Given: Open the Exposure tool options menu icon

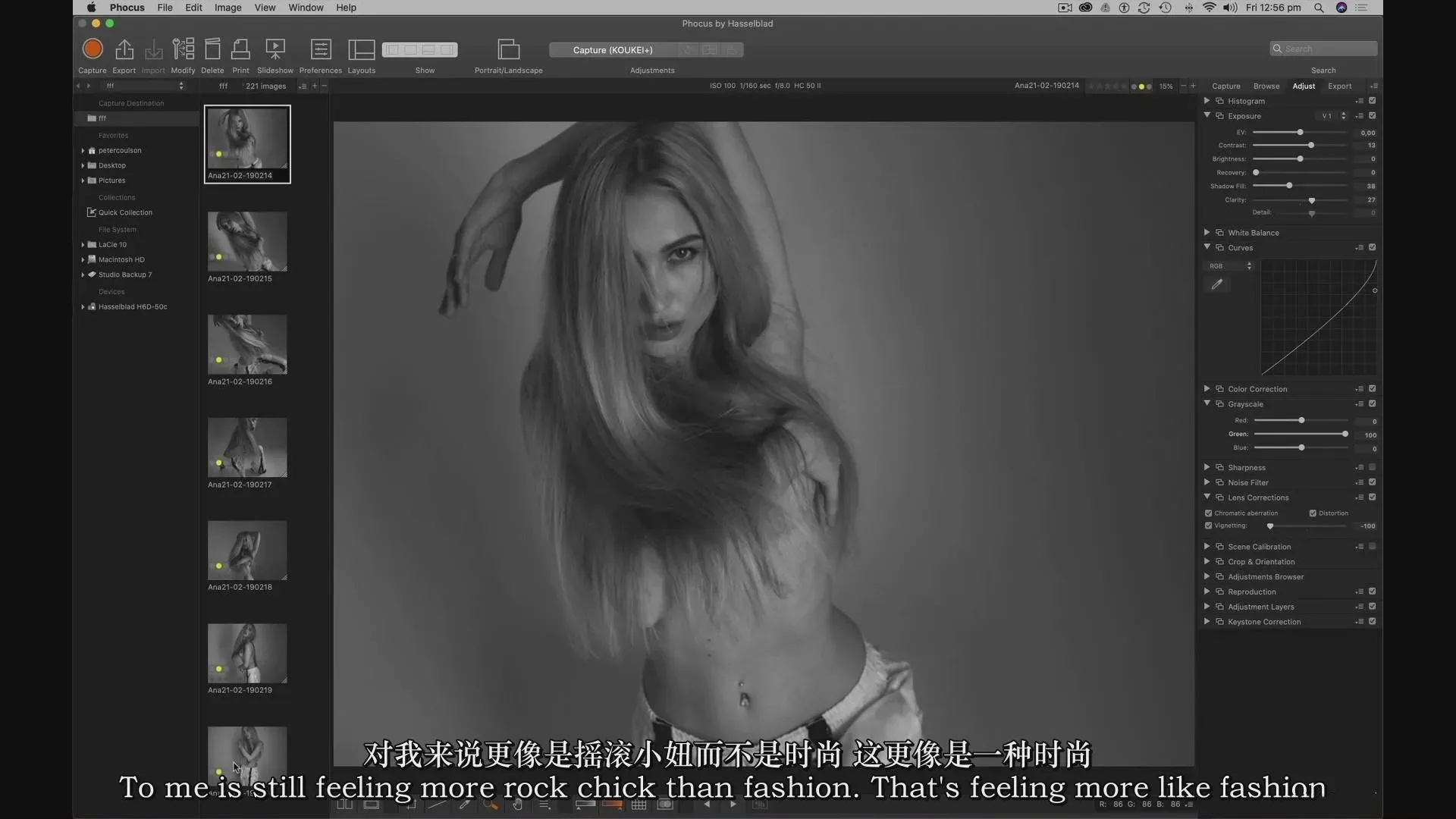Looking at the screenshot, I should tap(1360, 116).
